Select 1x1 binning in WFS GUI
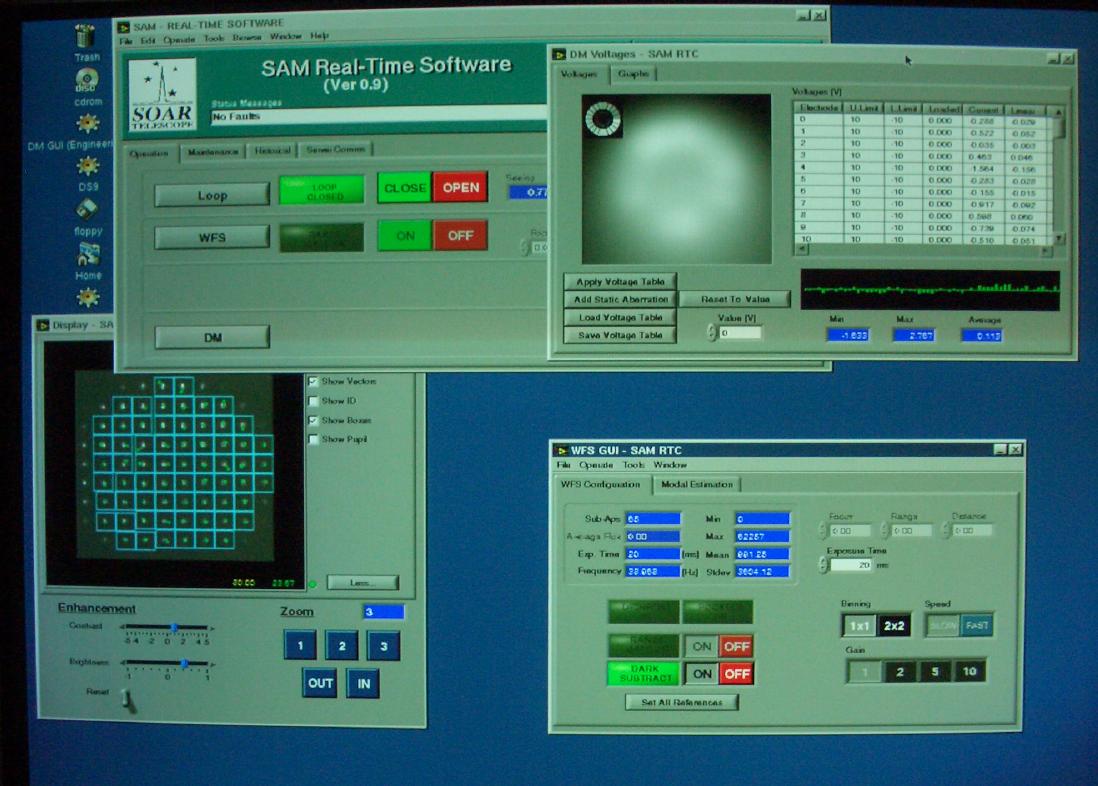Image resolution: width=1098 pixels, height=786 pixels. point(859,626)
